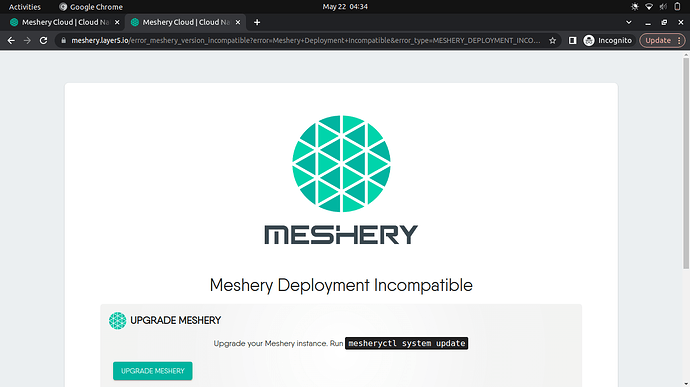The image size is (690, 387).
Task: Click the browser forward arrow
Action: click(x=27, y=41)
